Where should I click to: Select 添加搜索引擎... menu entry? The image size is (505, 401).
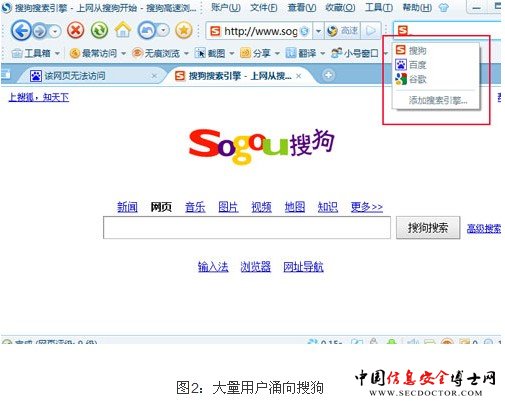tap(438, 100)
